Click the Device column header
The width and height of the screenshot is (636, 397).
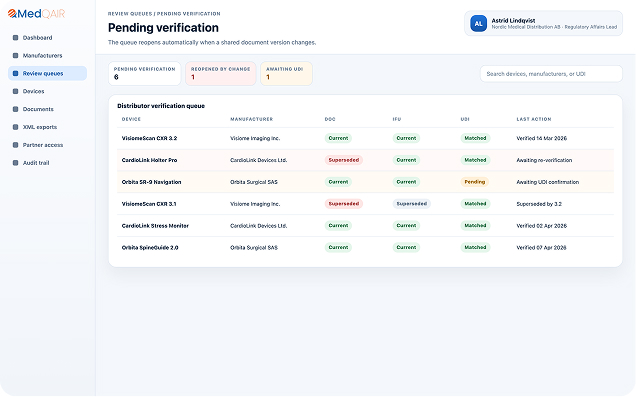point(131,119)
